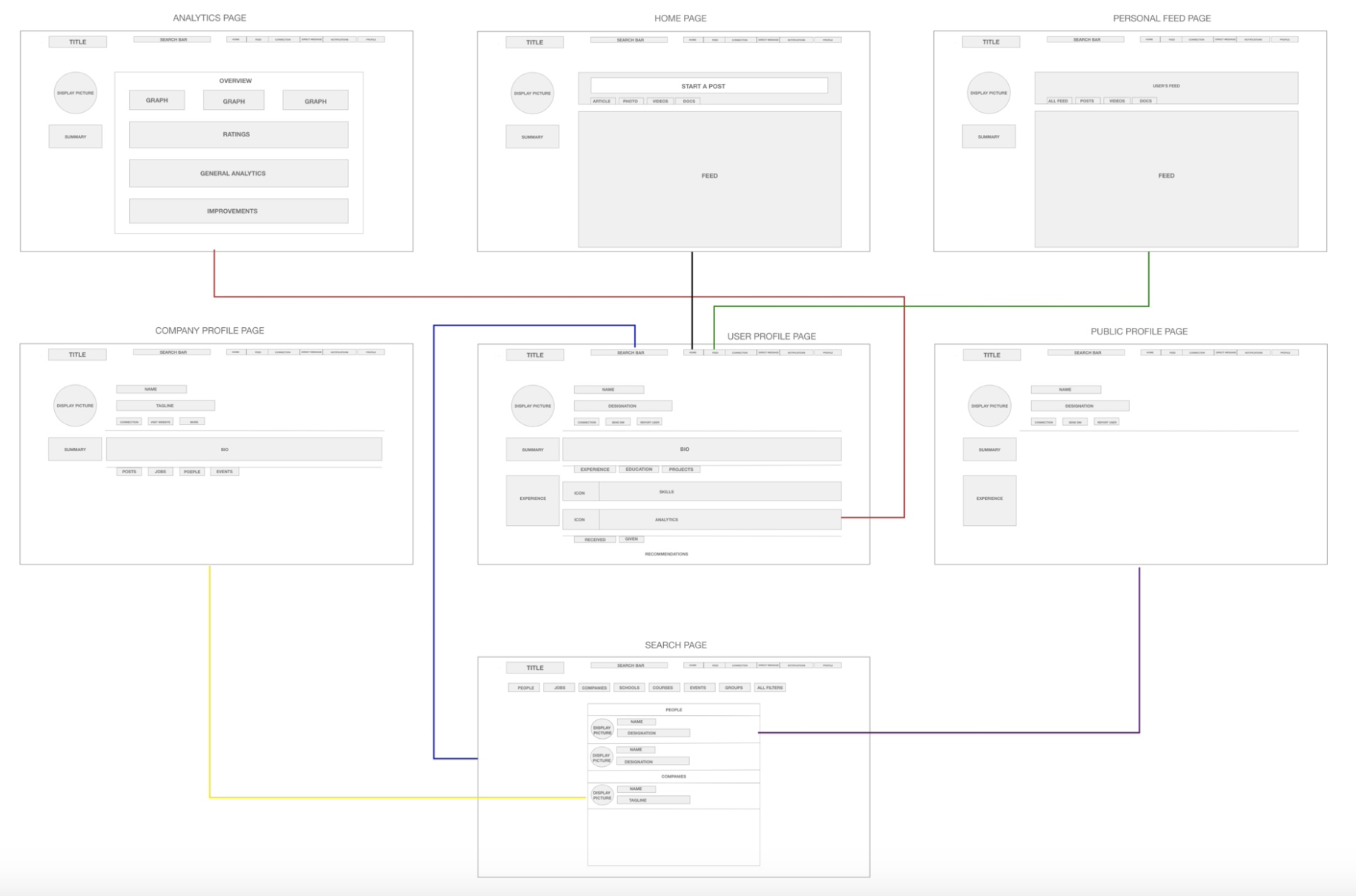Select Display Picture circle on Home page
1356x896 pixels.
(532, 93)
